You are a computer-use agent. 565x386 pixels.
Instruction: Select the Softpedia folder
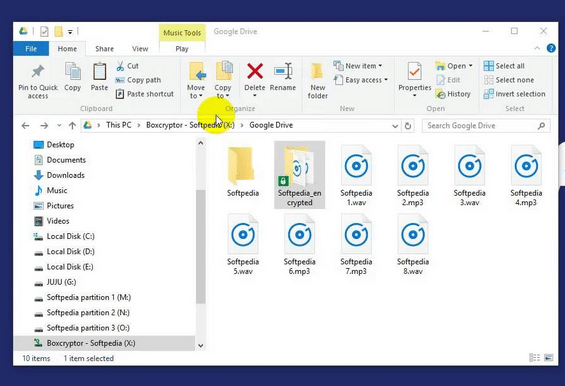pos(243,173)
